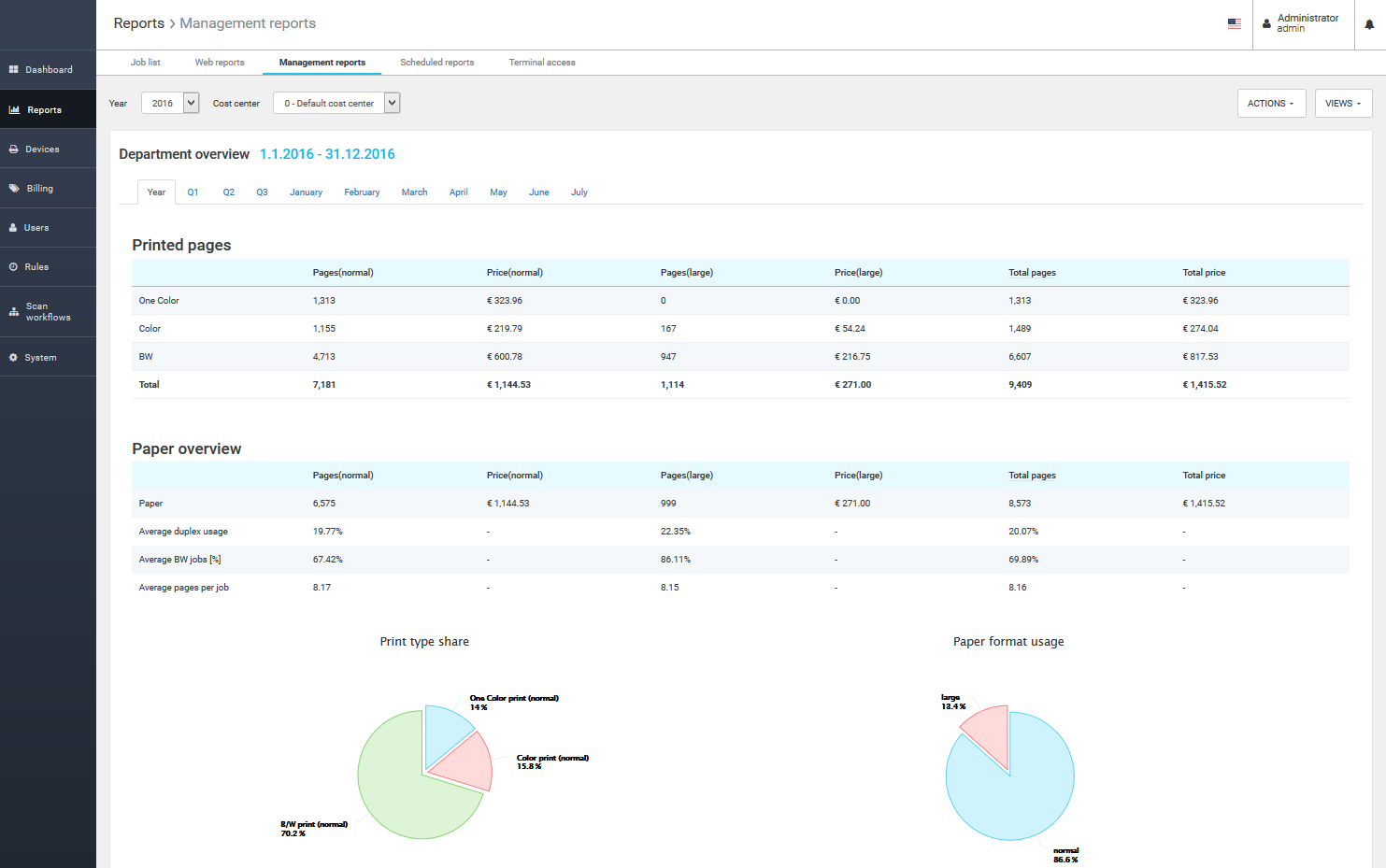1386x868 pixels.
Task: Click the Scan workflows icon
Action: tap(14, 312)
